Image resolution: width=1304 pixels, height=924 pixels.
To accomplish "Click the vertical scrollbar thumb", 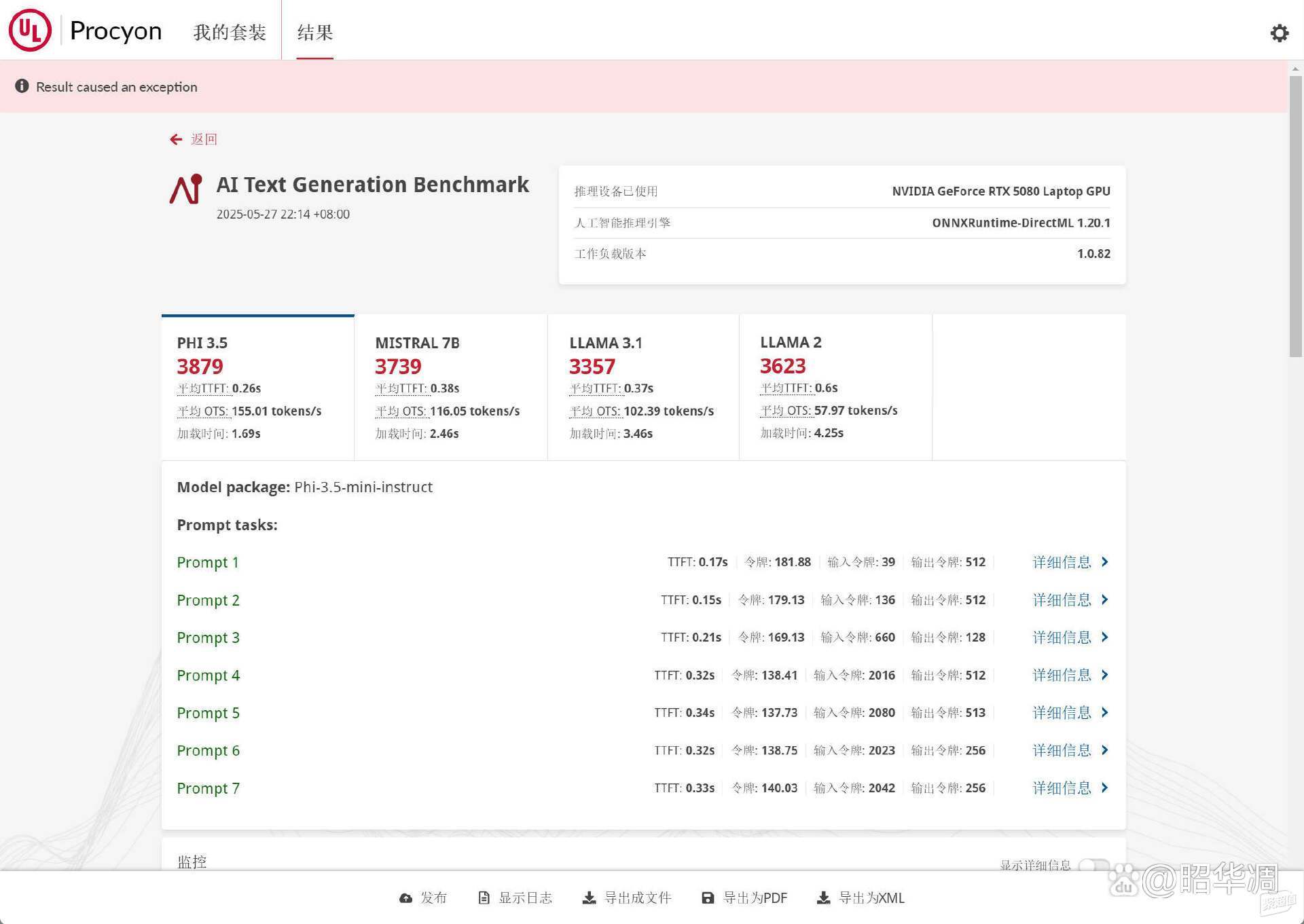I will (x=1296, y=216).
